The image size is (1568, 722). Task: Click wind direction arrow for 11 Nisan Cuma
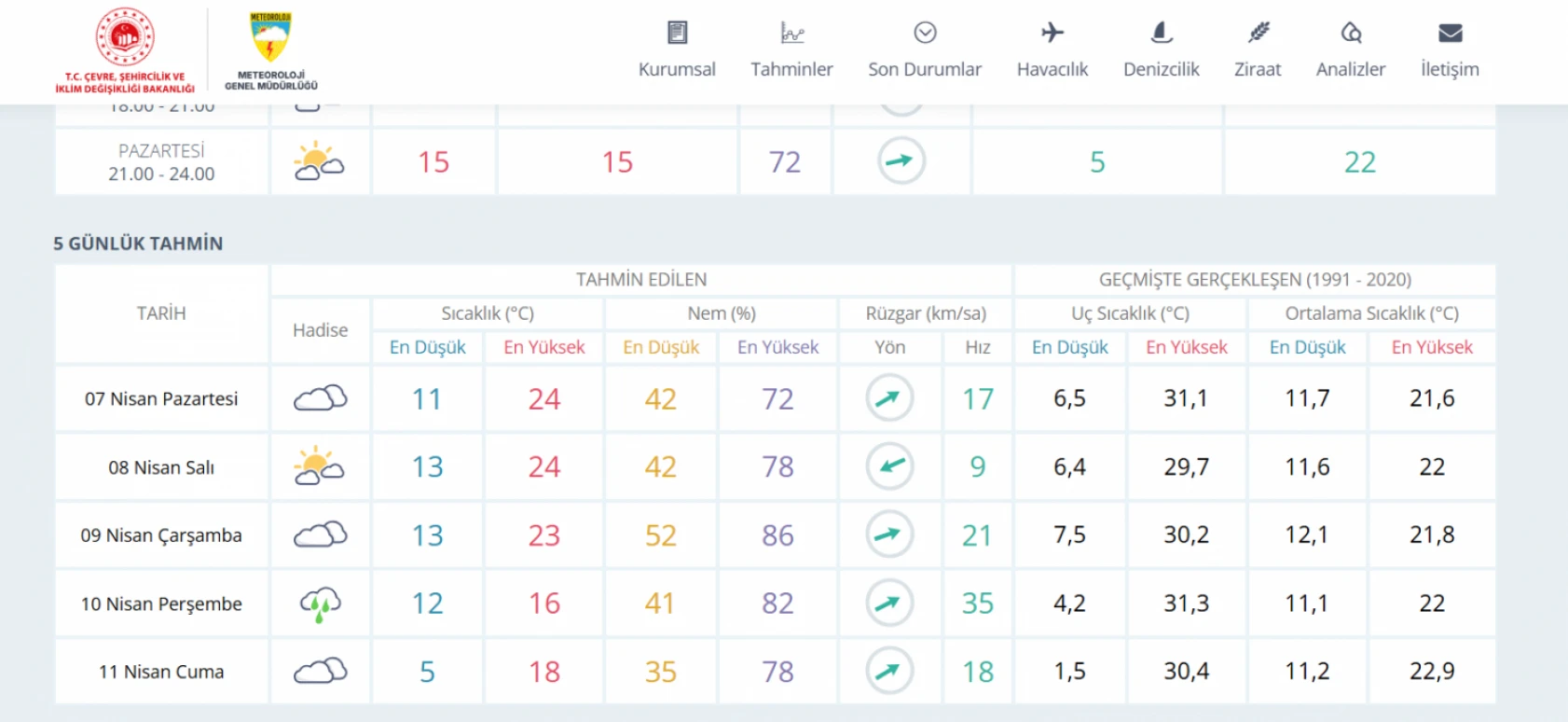click(889, 671)
